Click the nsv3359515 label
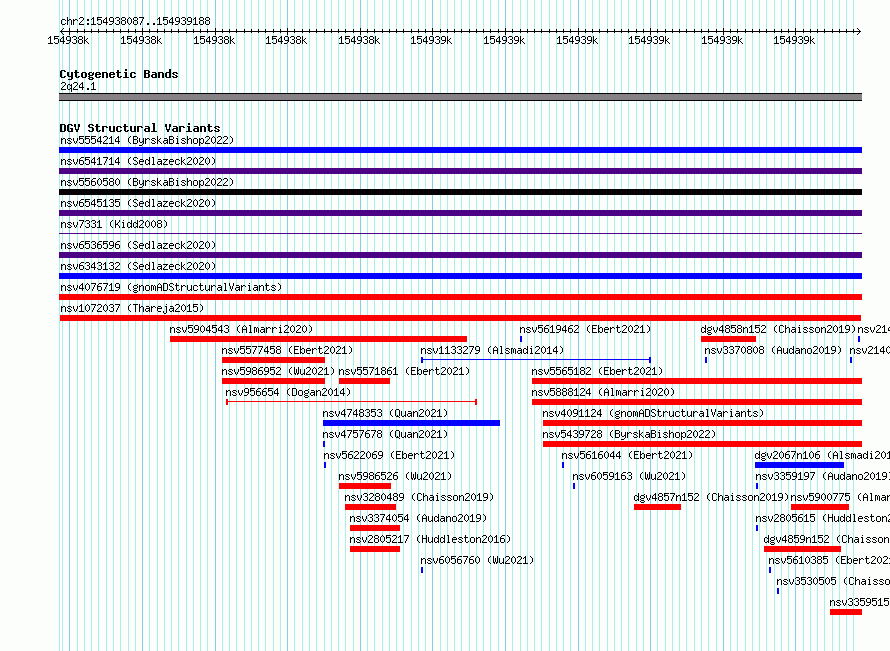 859,602
